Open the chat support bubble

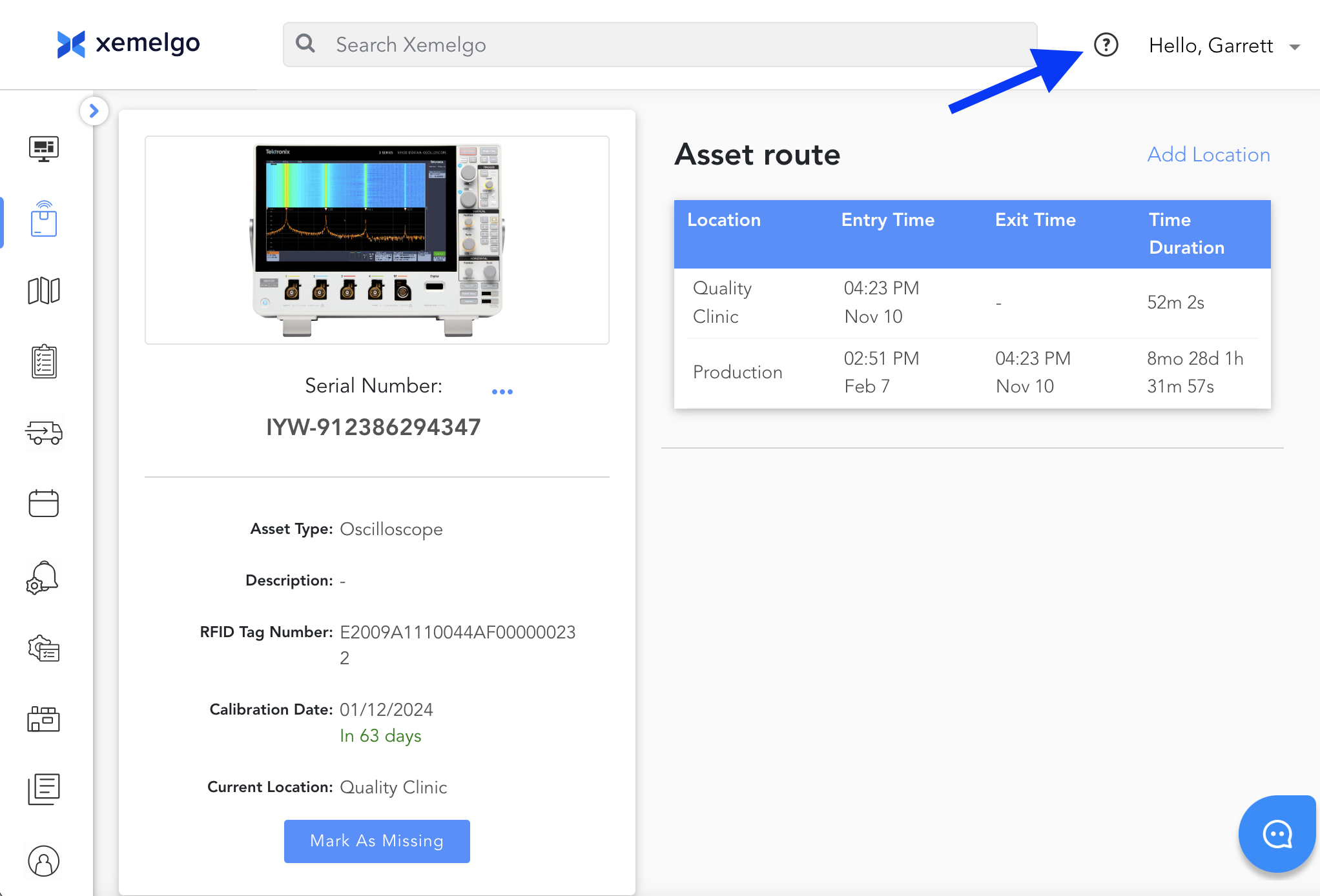coord(1277,834)
